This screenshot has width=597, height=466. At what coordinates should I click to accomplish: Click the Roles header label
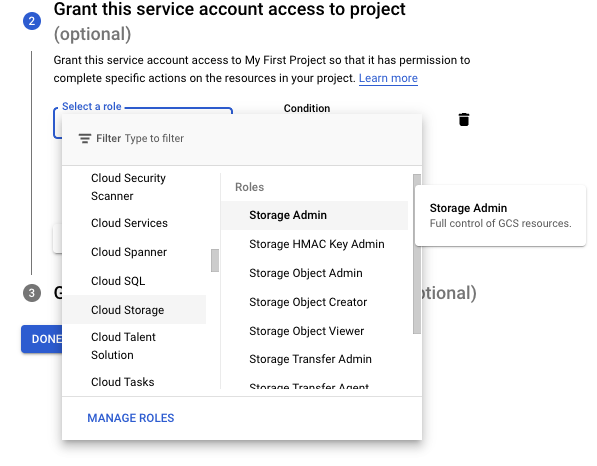tap(249, 187)
